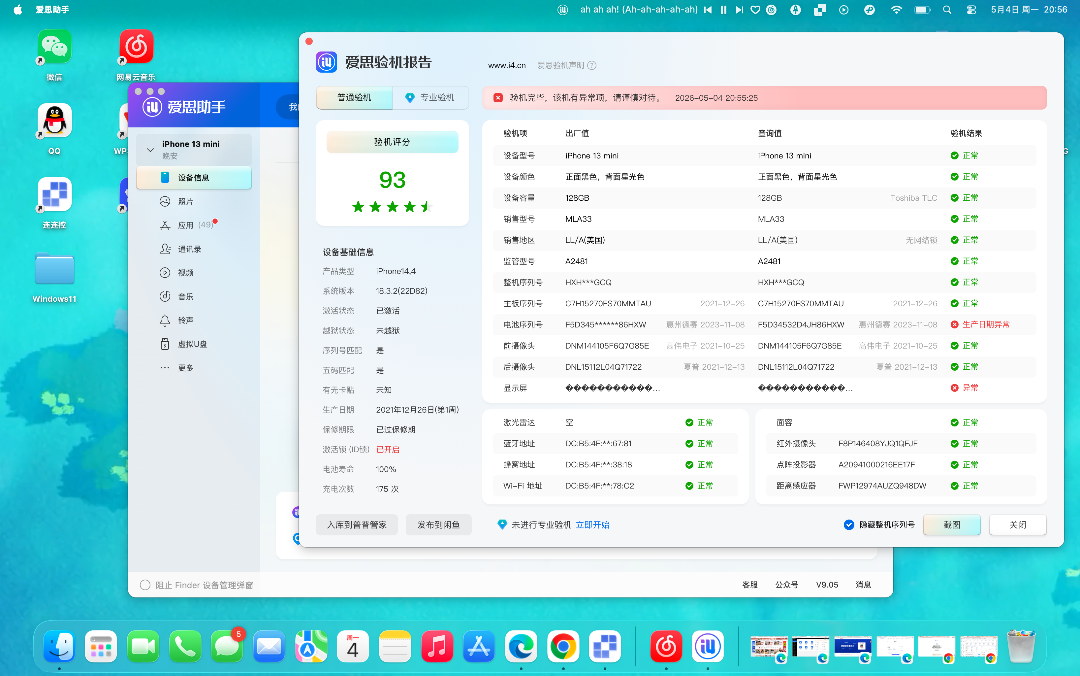Open Microsoft Edge from the Dock

click(x=521, y=647)
